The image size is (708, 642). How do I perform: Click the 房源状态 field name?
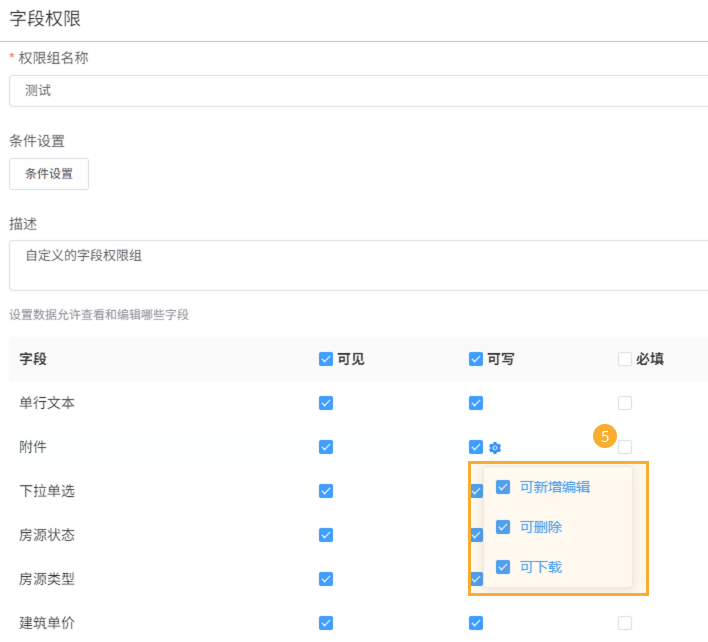[x=47, y=535]
